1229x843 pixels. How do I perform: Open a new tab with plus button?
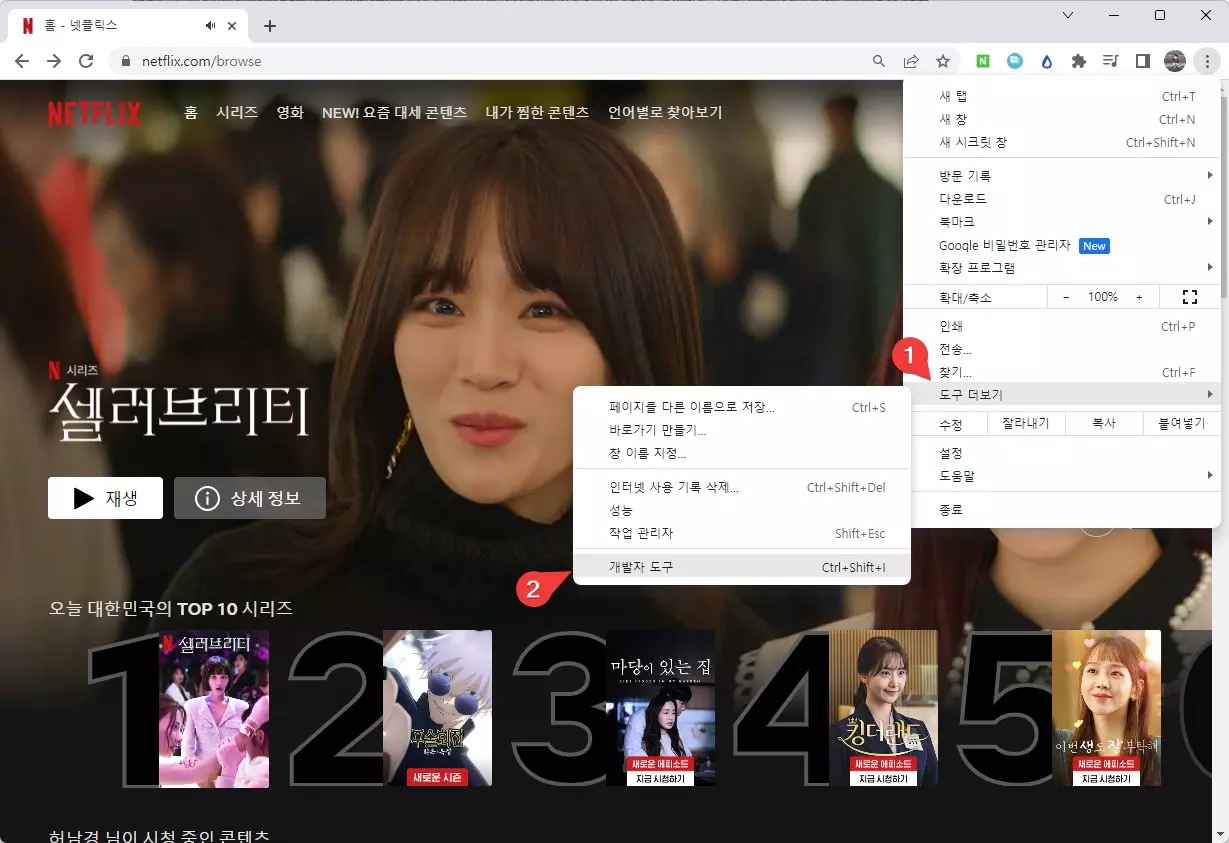(269, 26)
